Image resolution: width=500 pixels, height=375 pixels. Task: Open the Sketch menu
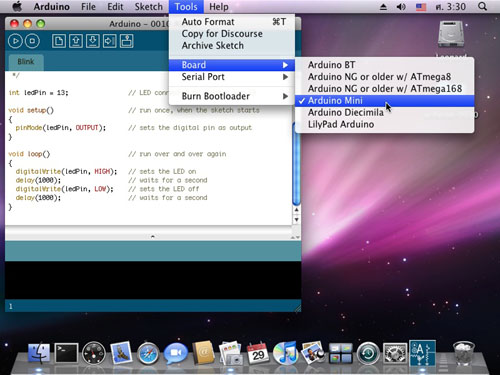149,7
